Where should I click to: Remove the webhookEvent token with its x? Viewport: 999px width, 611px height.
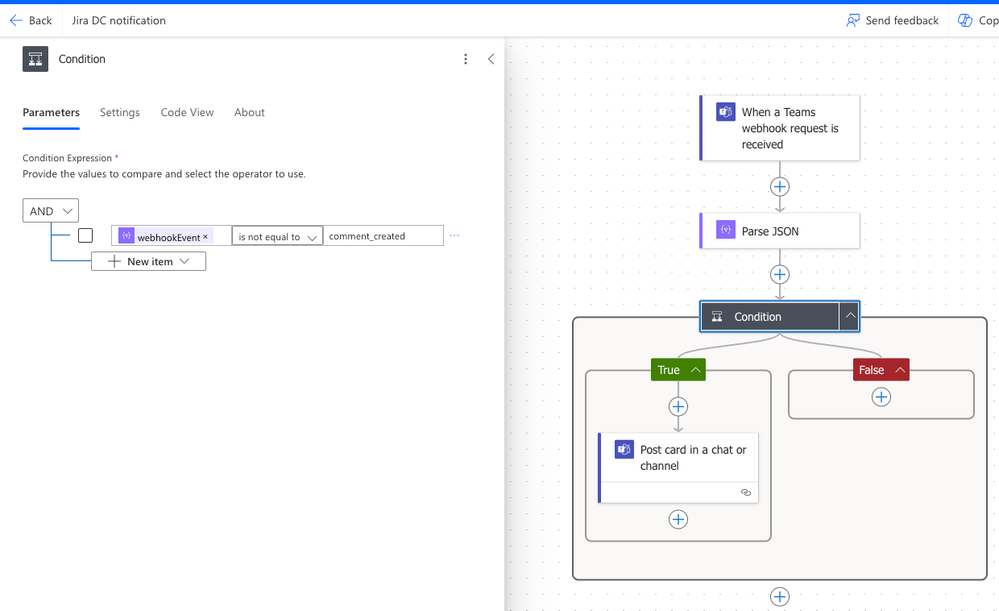[x=205, y=236]
